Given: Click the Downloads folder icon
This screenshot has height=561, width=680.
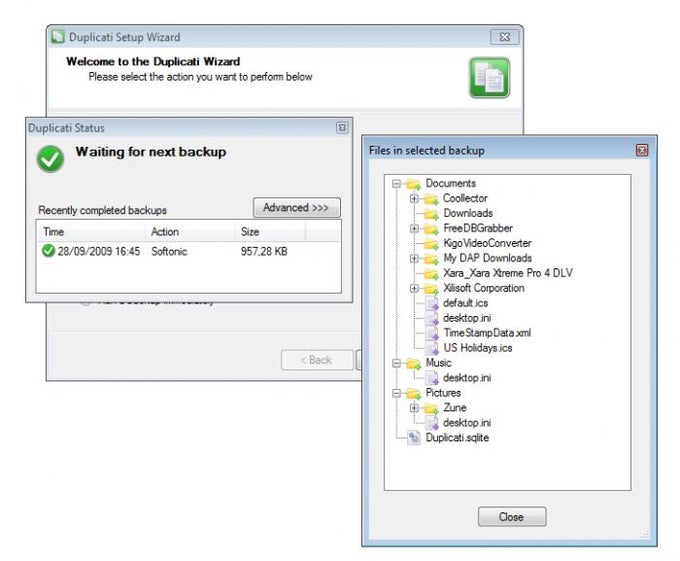Looking at the screenshot, I should 431,214.
